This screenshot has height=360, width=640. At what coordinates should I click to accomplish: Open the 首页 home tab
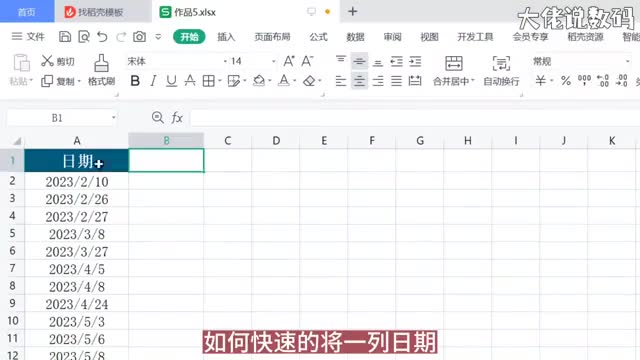tap(27, 12)
